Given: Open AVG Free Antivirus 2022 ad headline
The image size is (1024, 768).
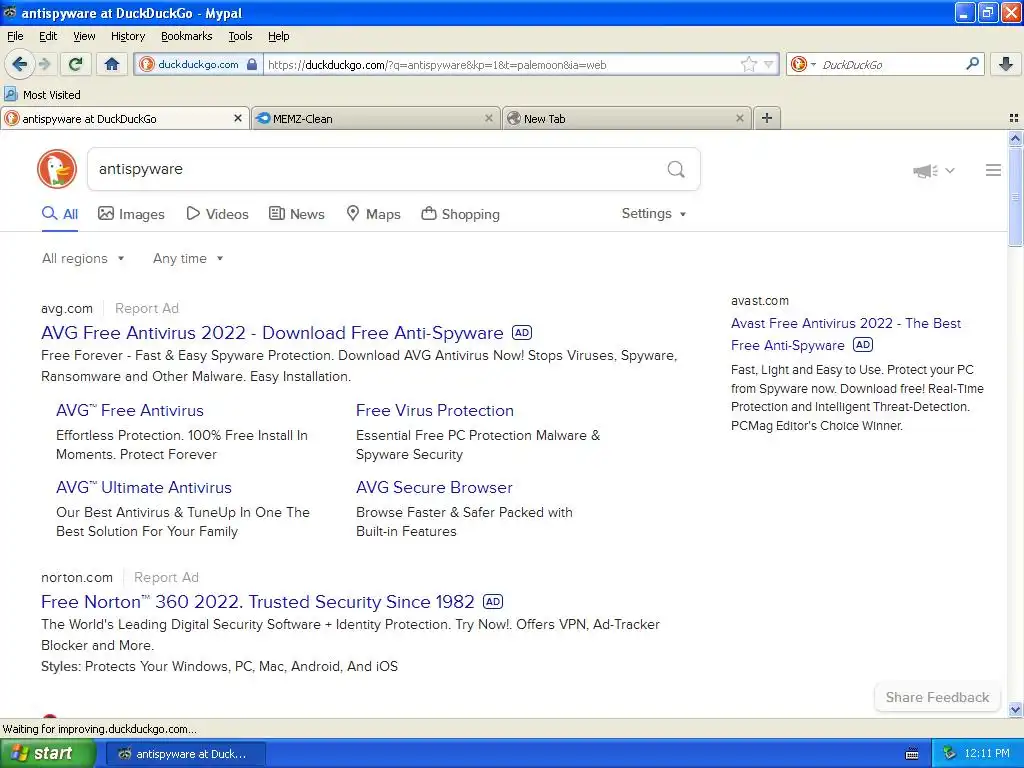Looking at the screenshot, I should click(272, 333).
